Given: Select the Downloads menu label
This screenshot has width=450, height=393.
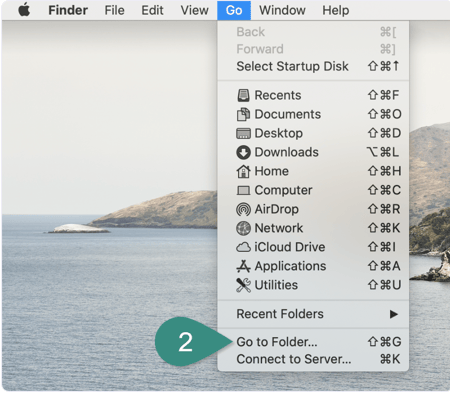Looking at the screenshot, I should pos(287,152).
